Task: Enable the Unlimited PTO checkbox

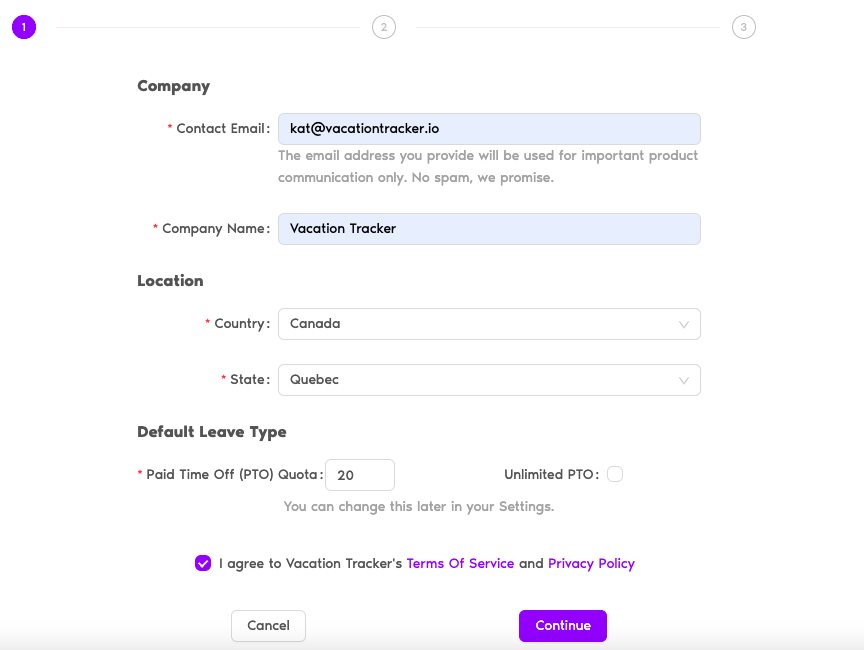Action: click(615, 474)
